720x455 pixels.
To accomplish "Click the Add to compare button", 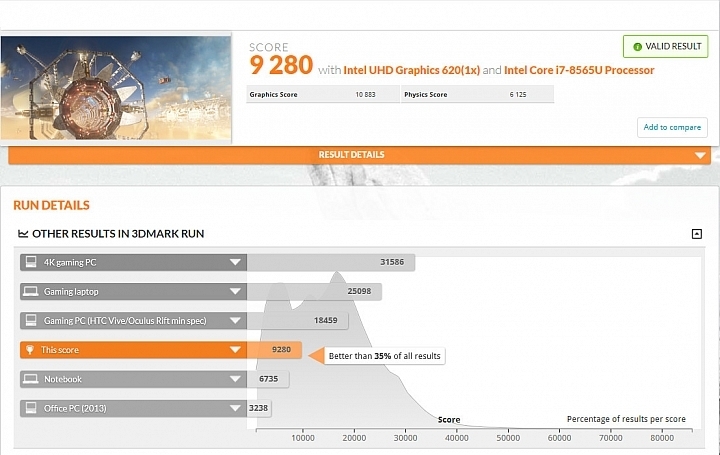I will coord(672,127).
